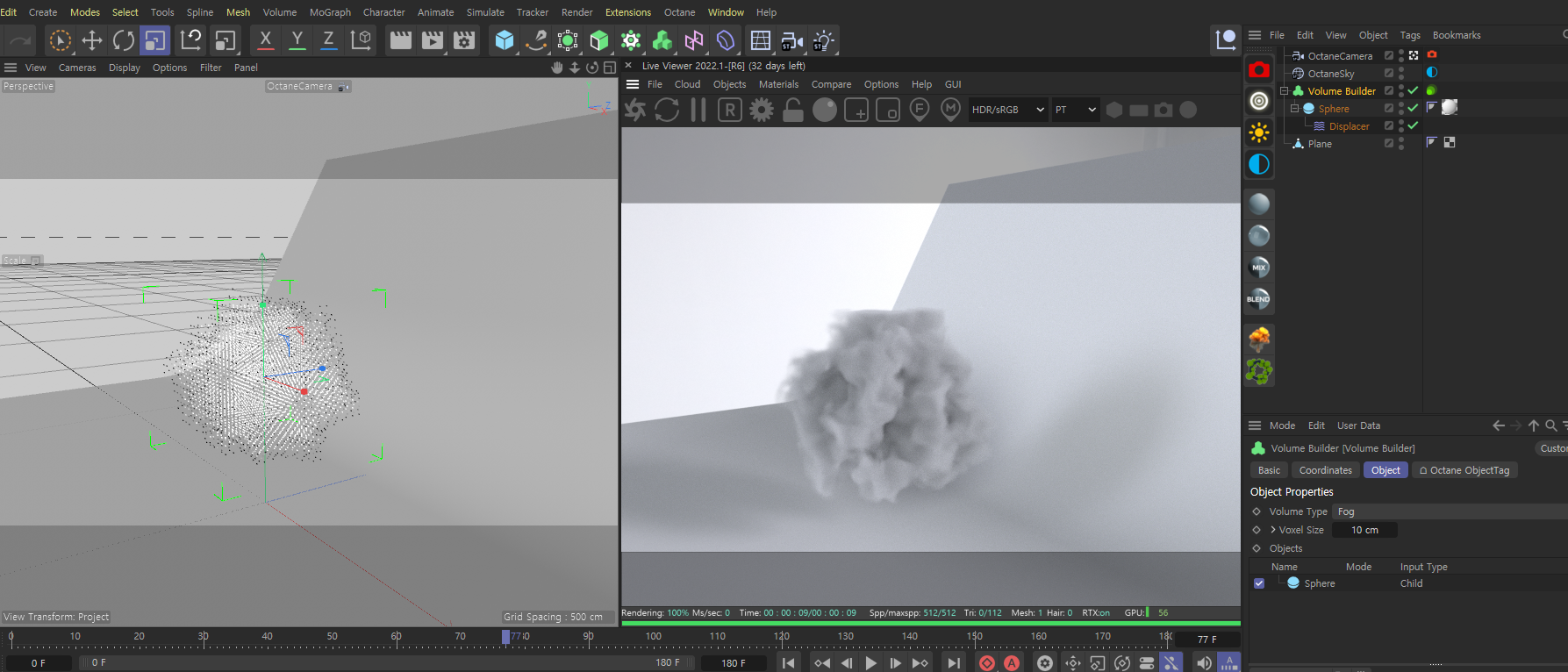Select the Move tool in top toolbar
Image resolution: width=1568 pixels, height=672 pixels.
click(x=92, y=40)
